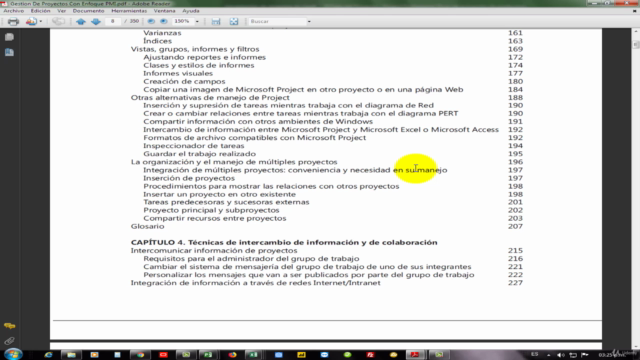
Task: Click 'Tareas predecesoras y sucesoras externas'
Action: 226,202
